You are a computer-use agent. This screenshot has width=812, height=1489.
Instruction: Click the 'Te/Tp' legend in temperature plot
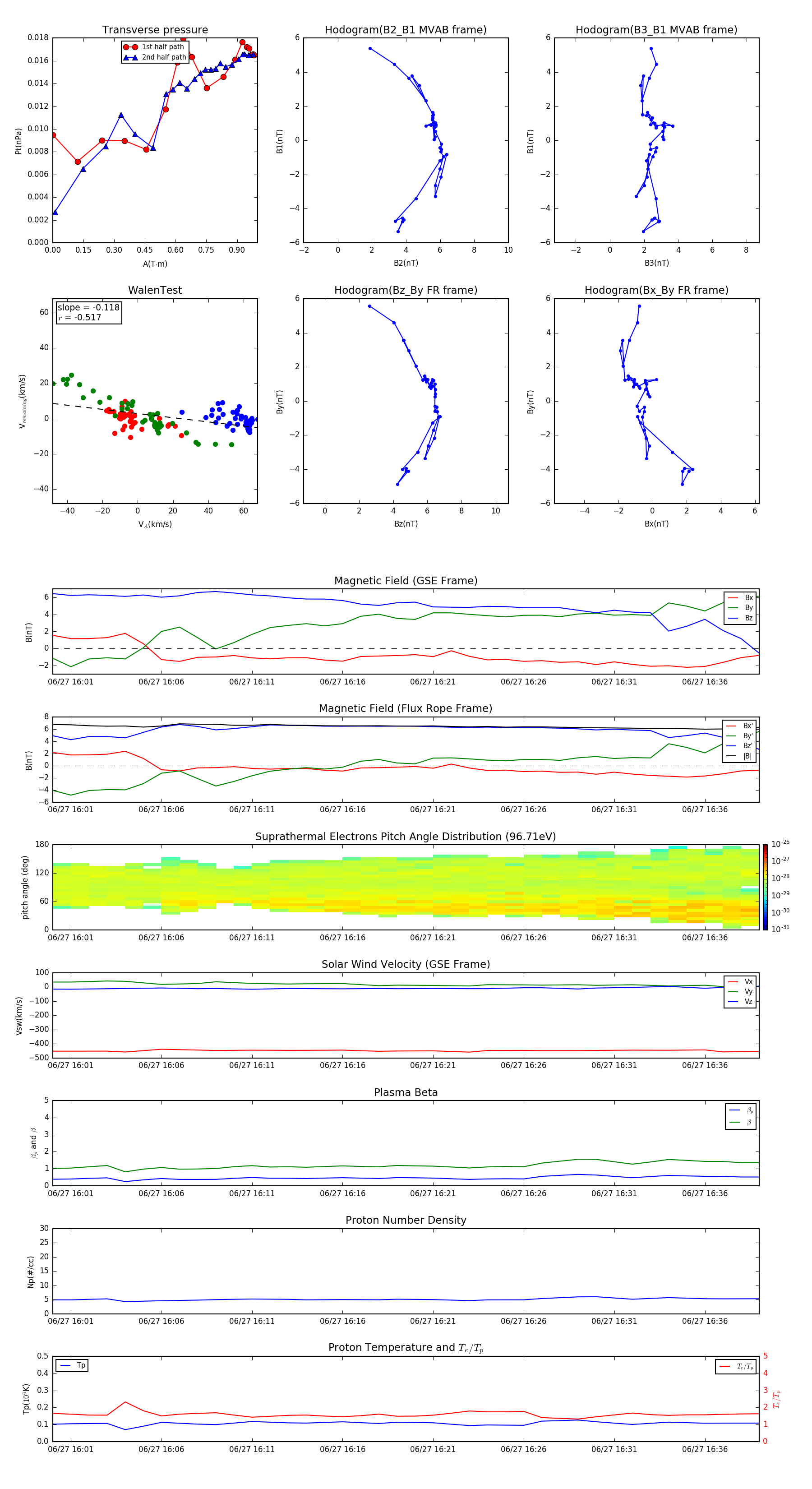point(736,1366)
